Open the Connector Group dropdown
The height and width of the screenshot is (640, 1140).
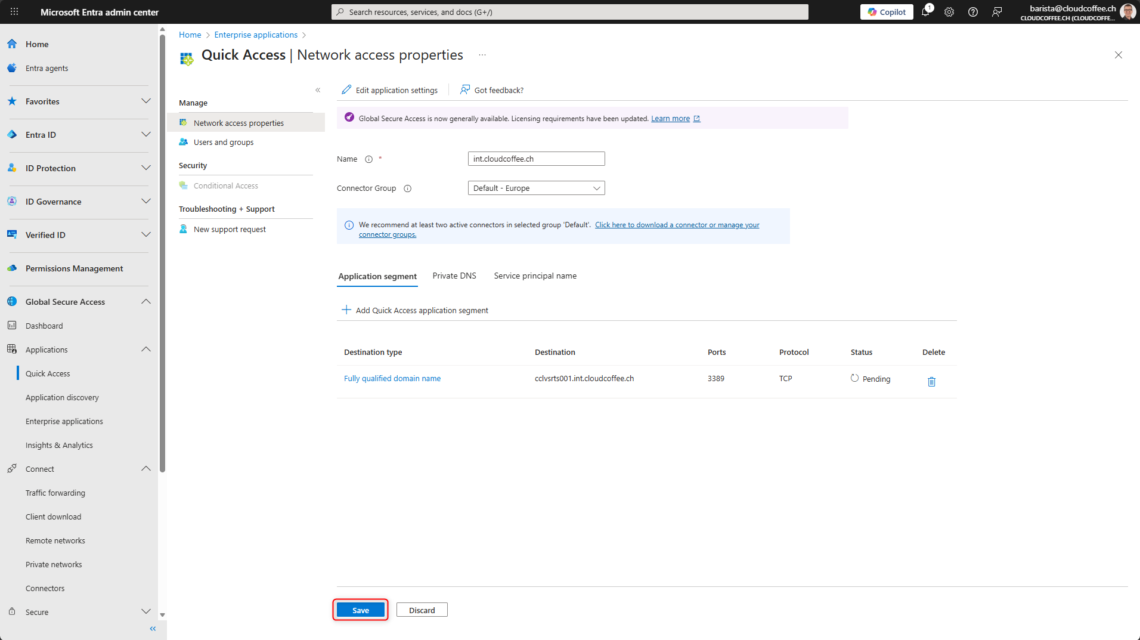(x=537, y=188)
